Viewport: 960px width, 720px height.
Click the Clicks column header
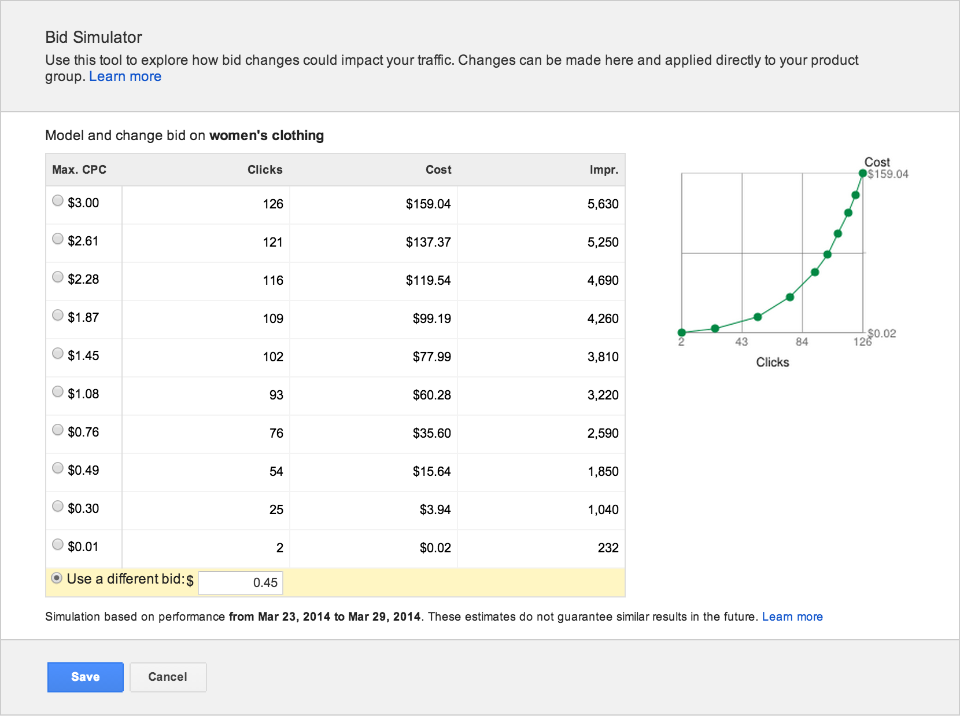tap(265, 170)
